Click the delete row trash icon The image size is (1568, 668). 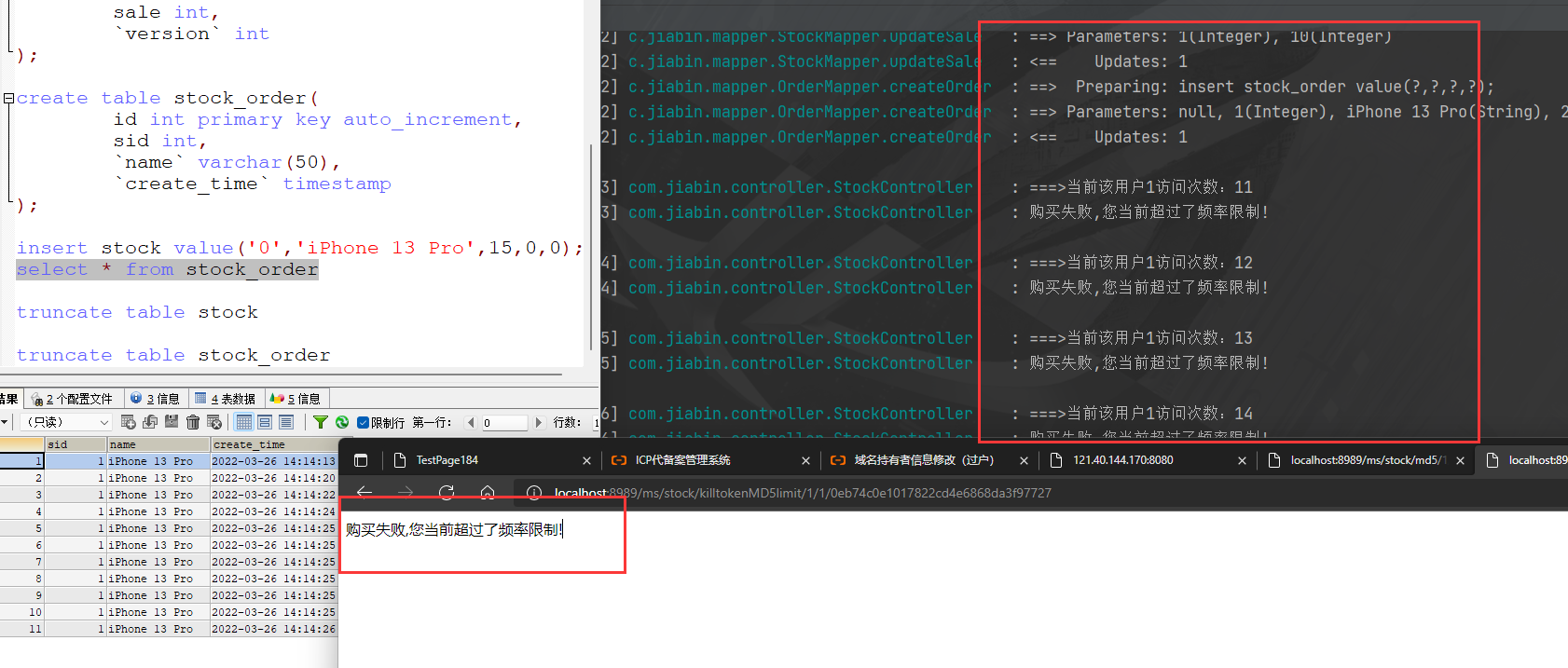point(193,422)
